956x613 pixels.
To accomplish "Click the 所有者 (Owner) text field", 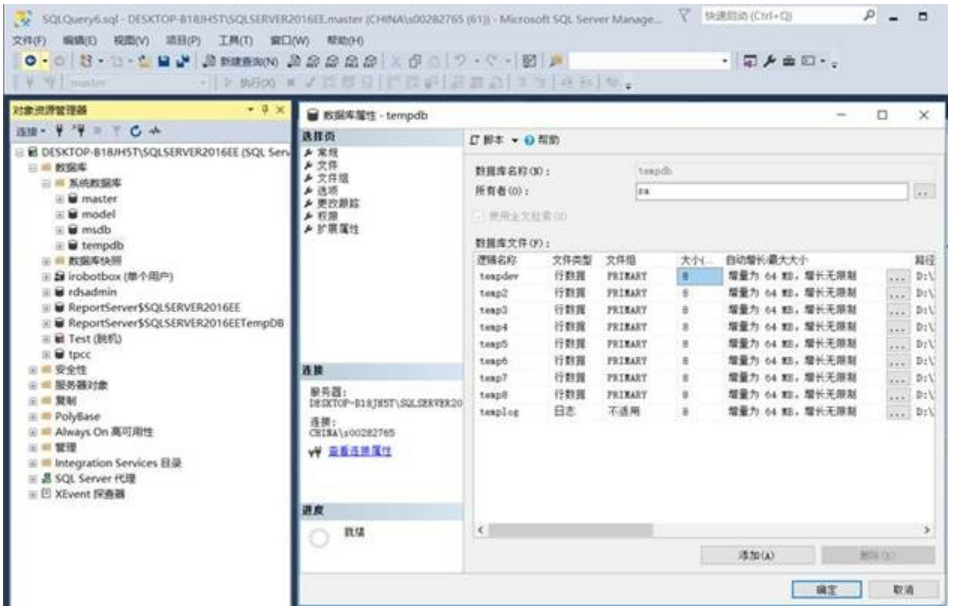I will pos(770,191).
